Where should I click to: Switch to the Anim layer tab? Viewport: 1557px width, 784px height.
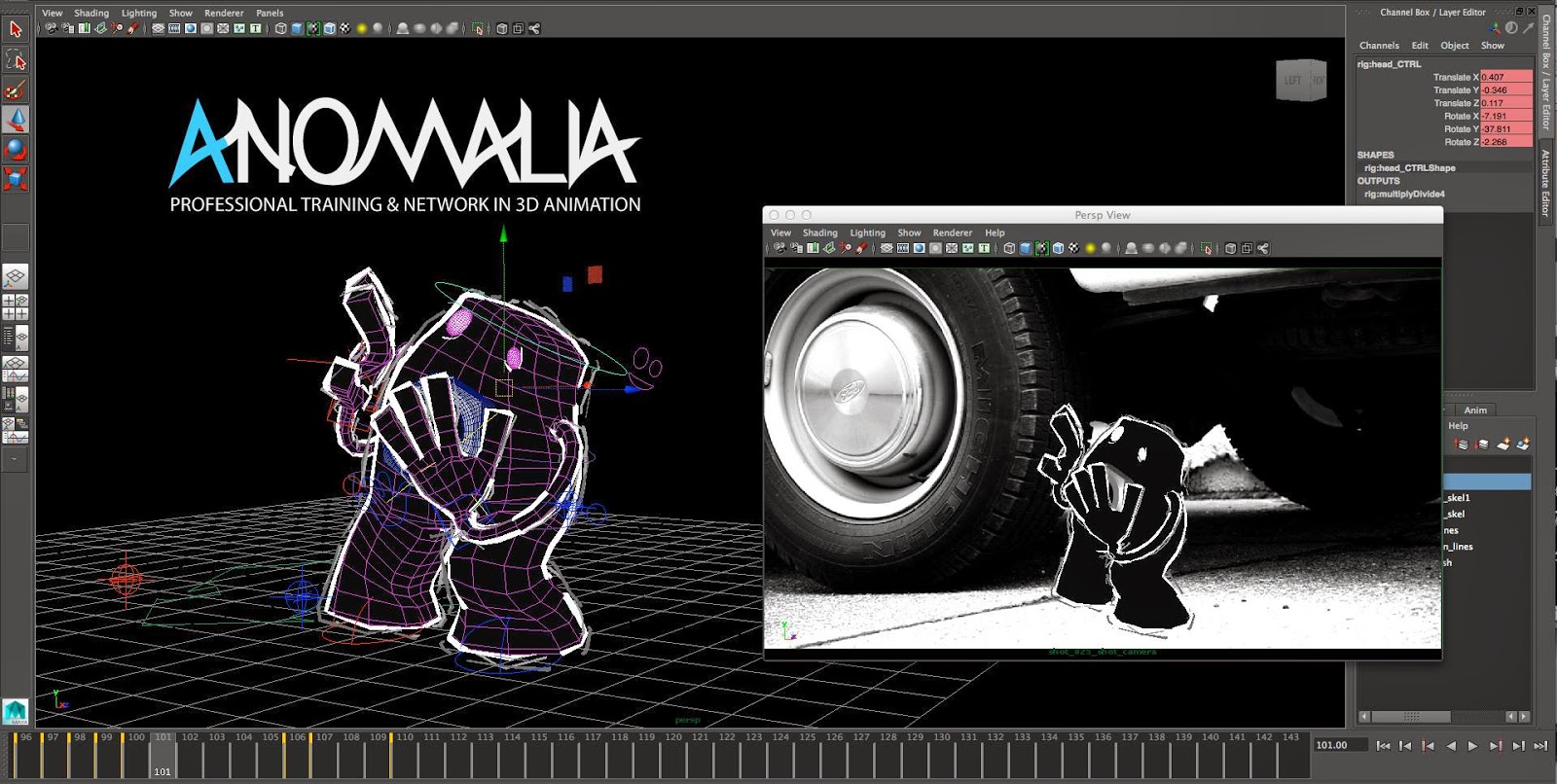(x=1475, y=410)
